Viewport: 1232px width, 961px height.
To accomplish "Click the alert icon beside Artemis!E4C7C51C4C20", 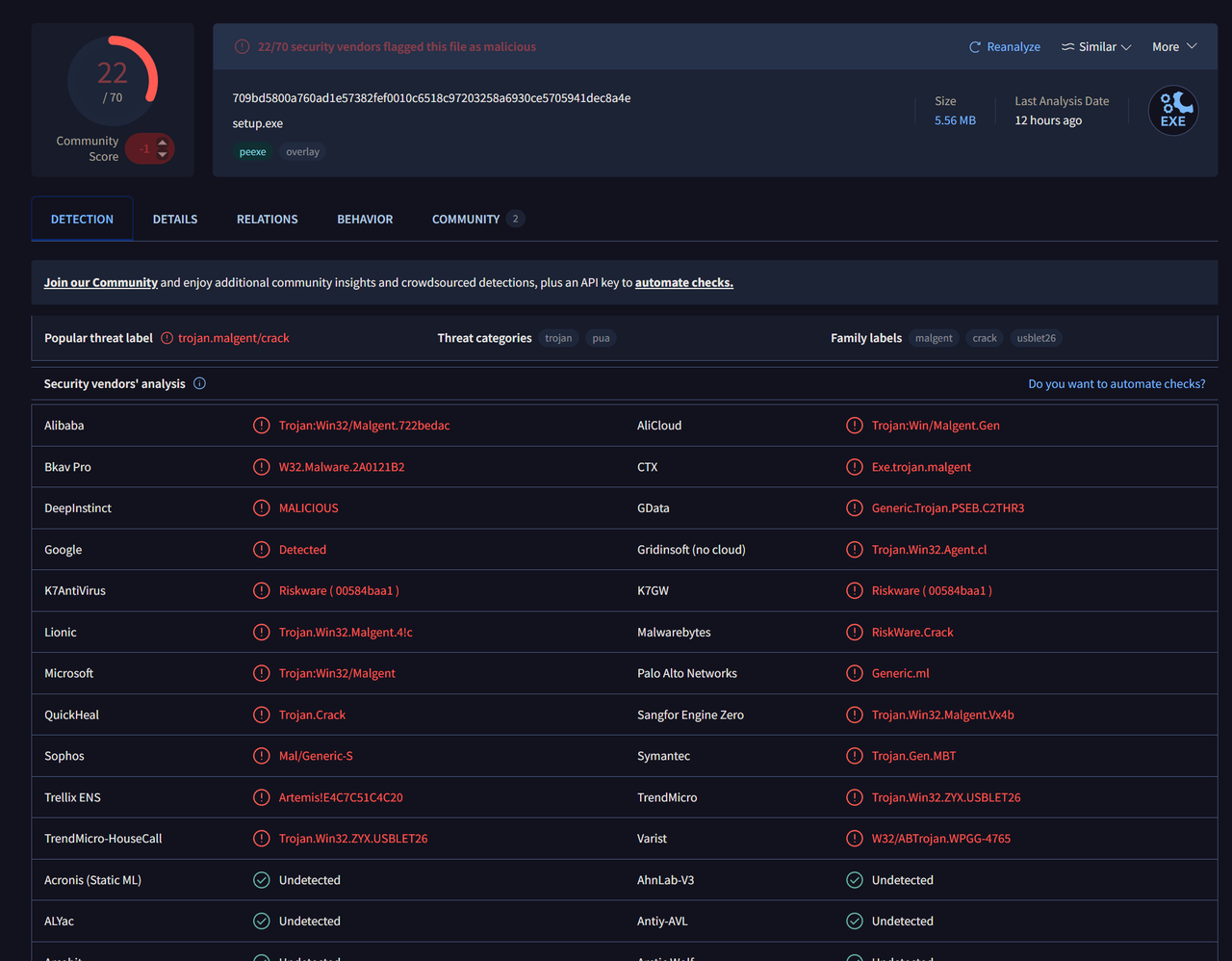I will pos(261,797).
